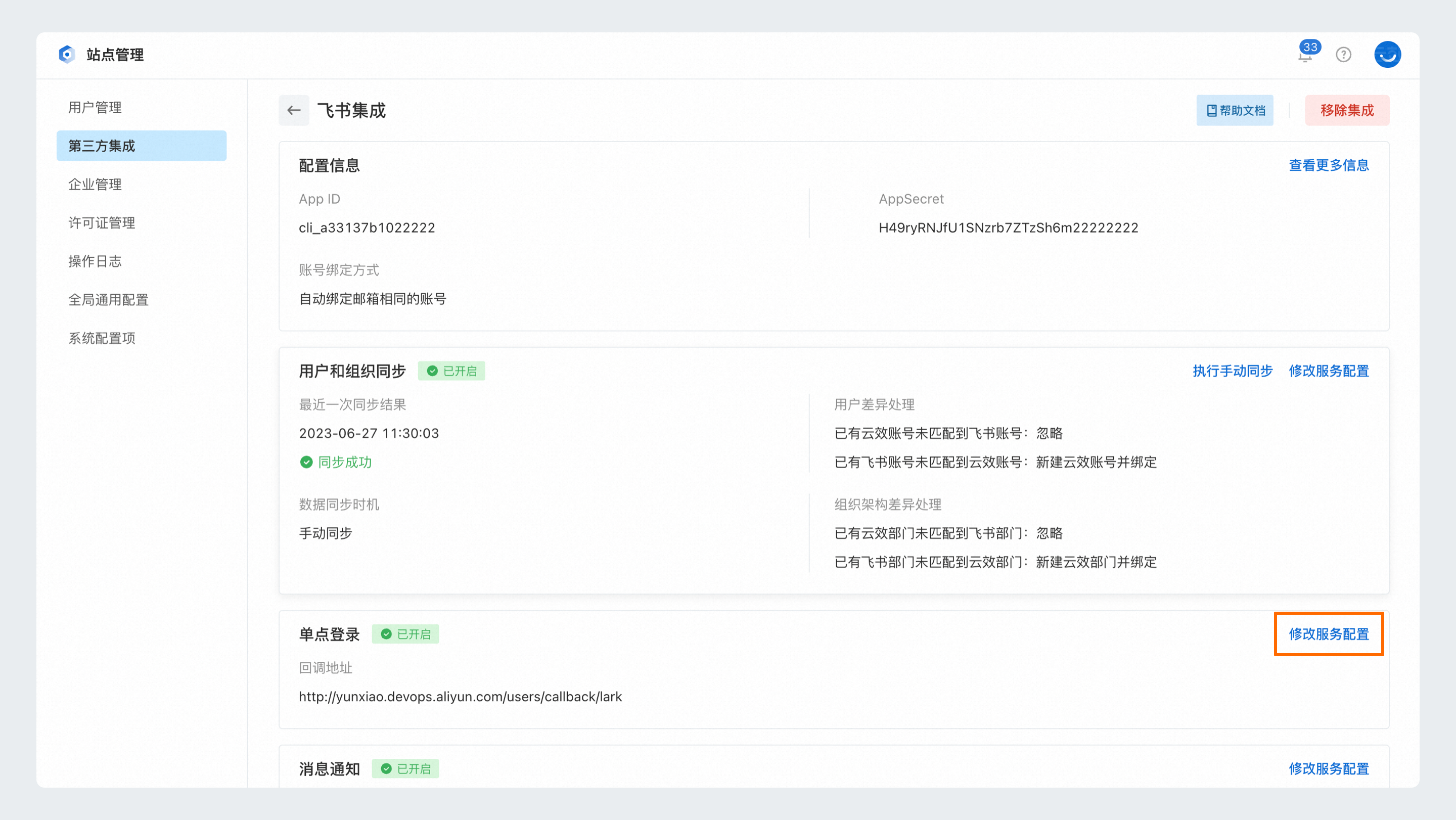Click the 数据同步时机 label

[x=339, y=505]
